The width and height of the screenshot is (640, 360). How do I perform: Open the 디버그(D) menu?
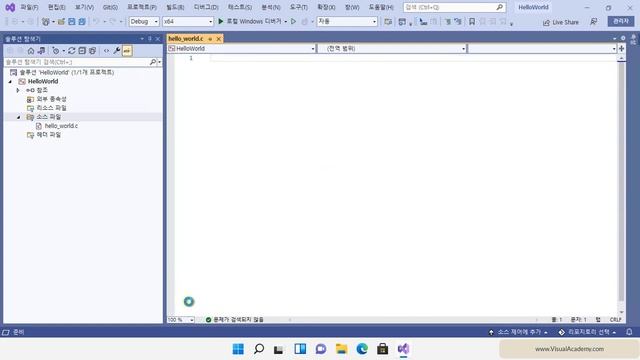(206, 7)
